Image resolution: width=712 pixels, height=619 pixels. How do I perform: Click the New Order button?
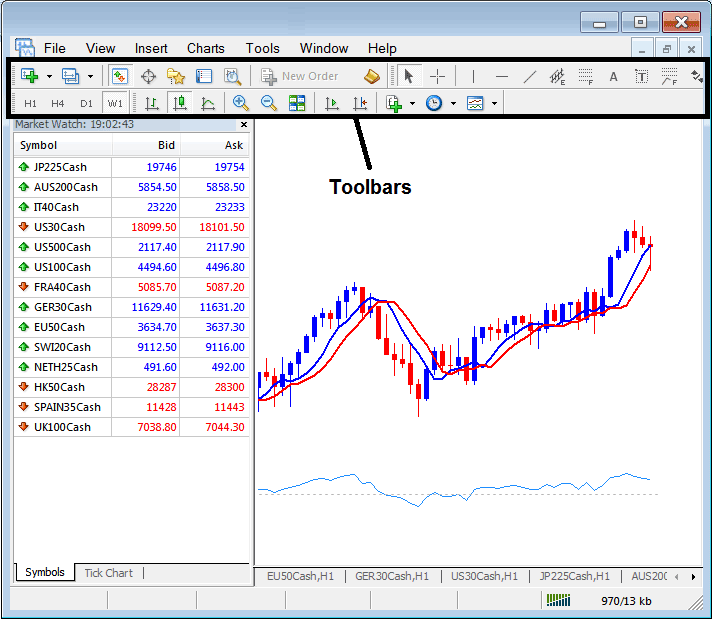point(300,76)
